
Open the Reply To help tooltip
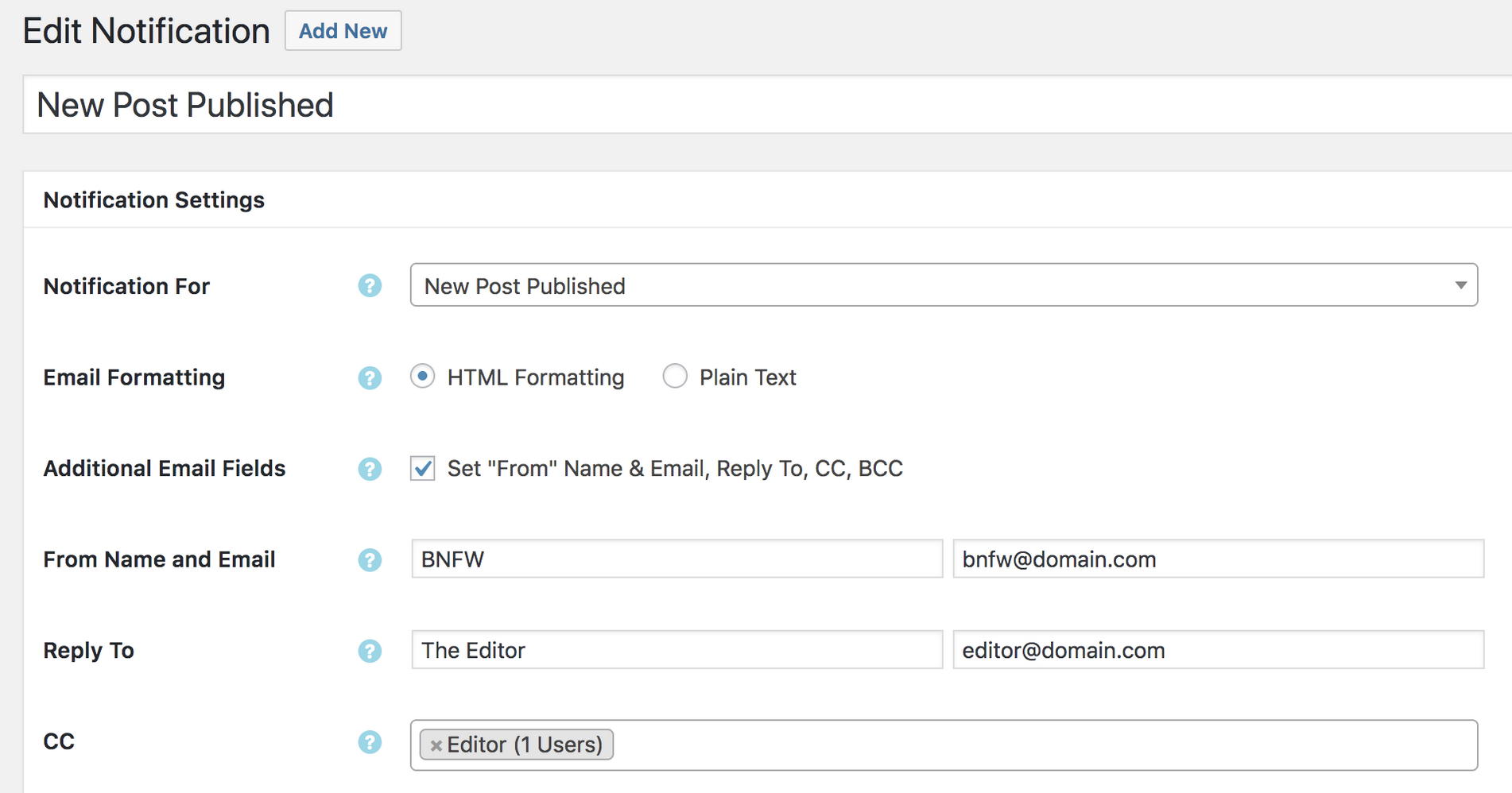(x=370, y=651)
